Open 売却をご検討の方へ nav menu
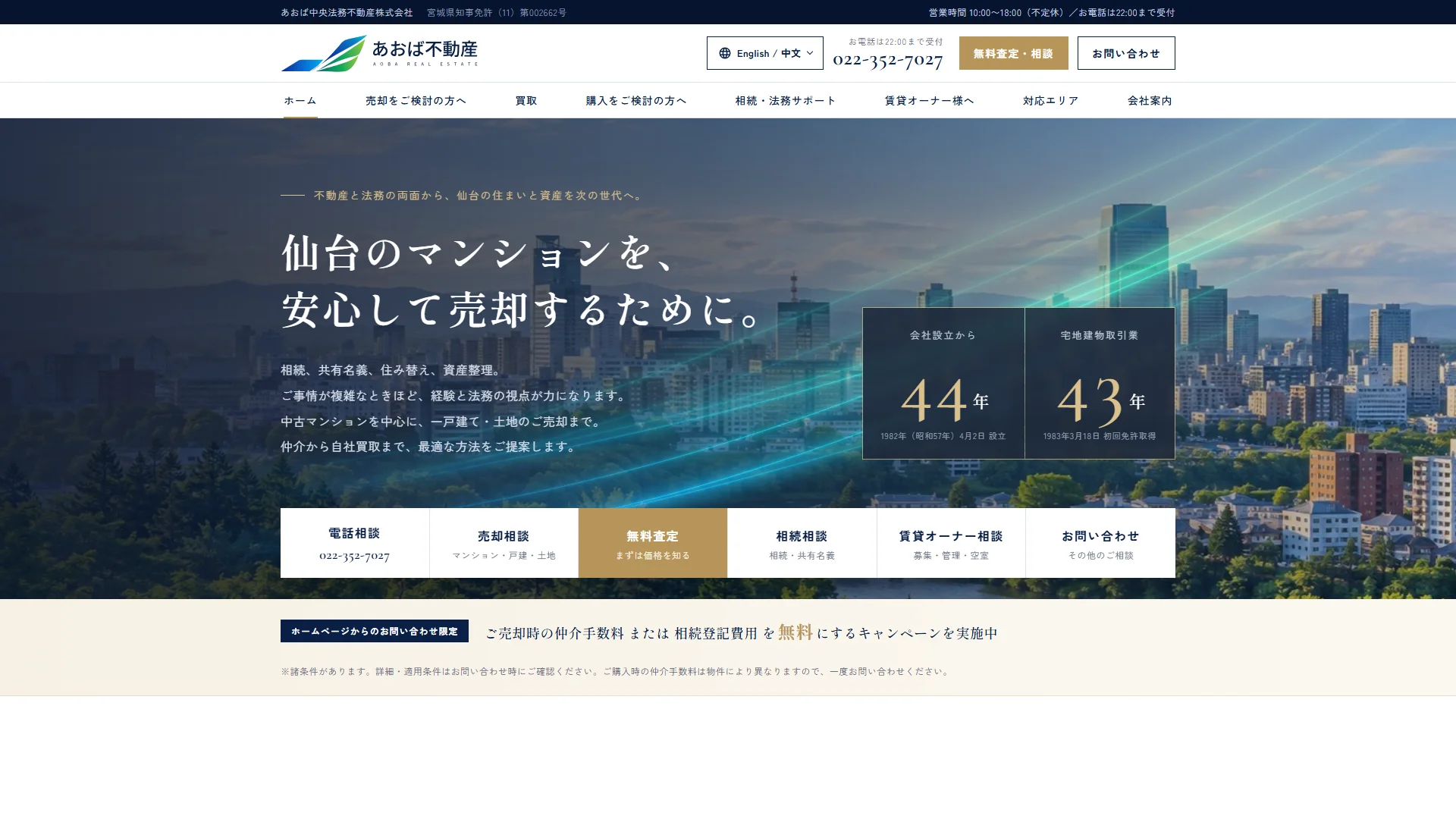The height and width of the screenshot is (819, 1456). coord(416,100)
